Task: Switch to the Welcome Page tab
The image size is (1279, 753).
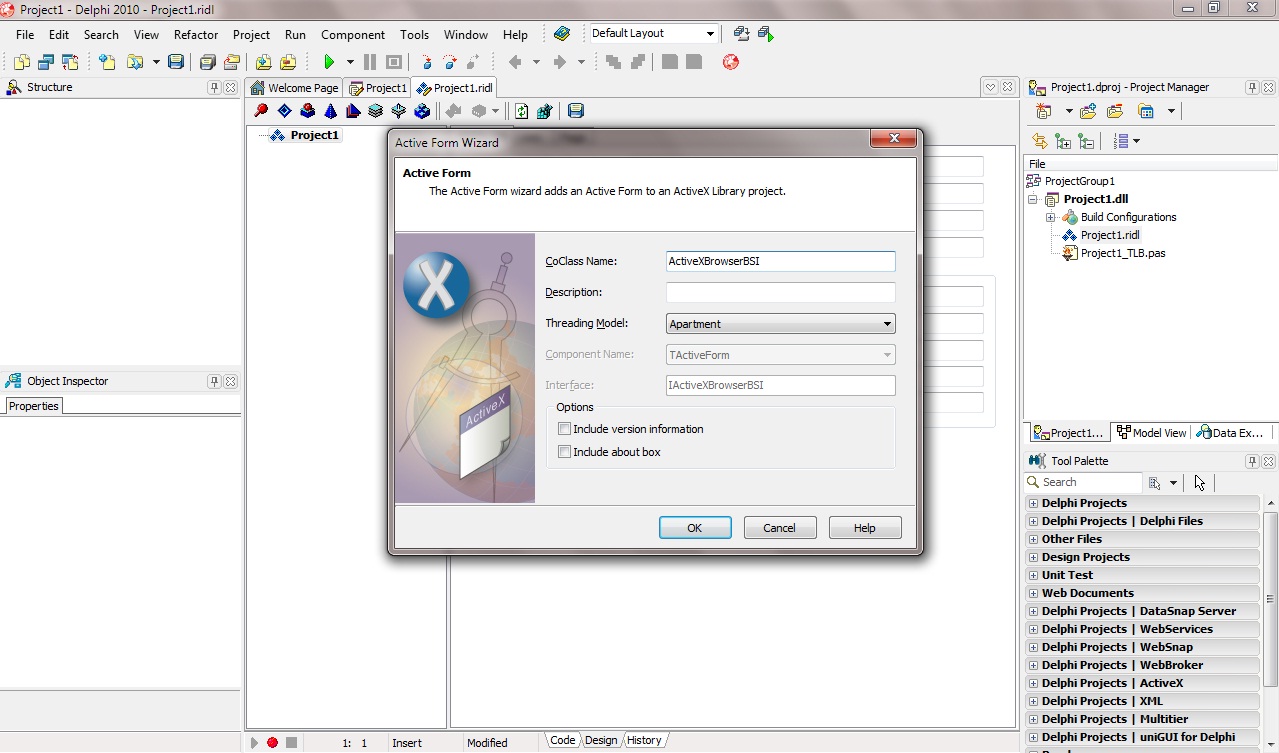Action: point(295,88)
